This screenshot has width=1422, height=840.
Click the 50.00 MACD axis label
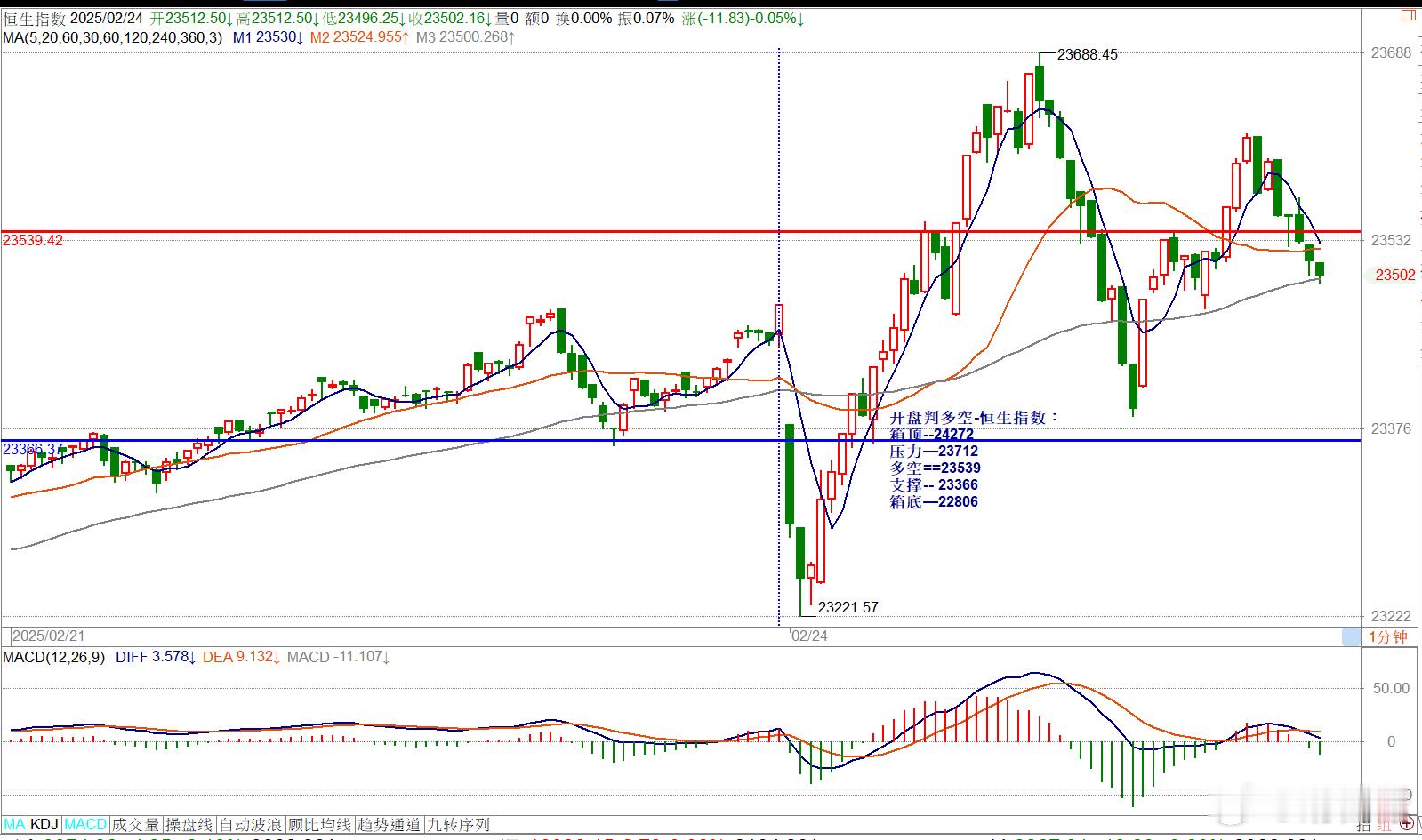[x=1391, y=688]
